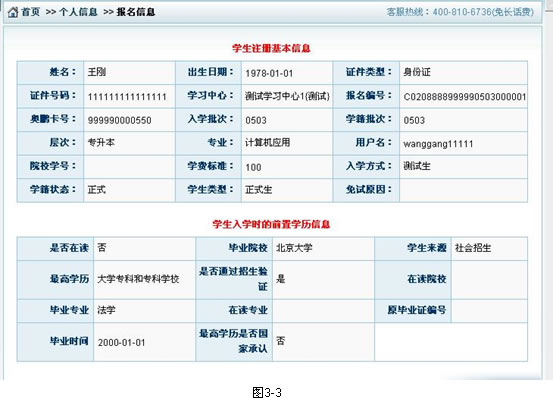This screenshot has height=398, width=553.
Task: Click the 毕业专业 label cell
Action: click(55, 311)
